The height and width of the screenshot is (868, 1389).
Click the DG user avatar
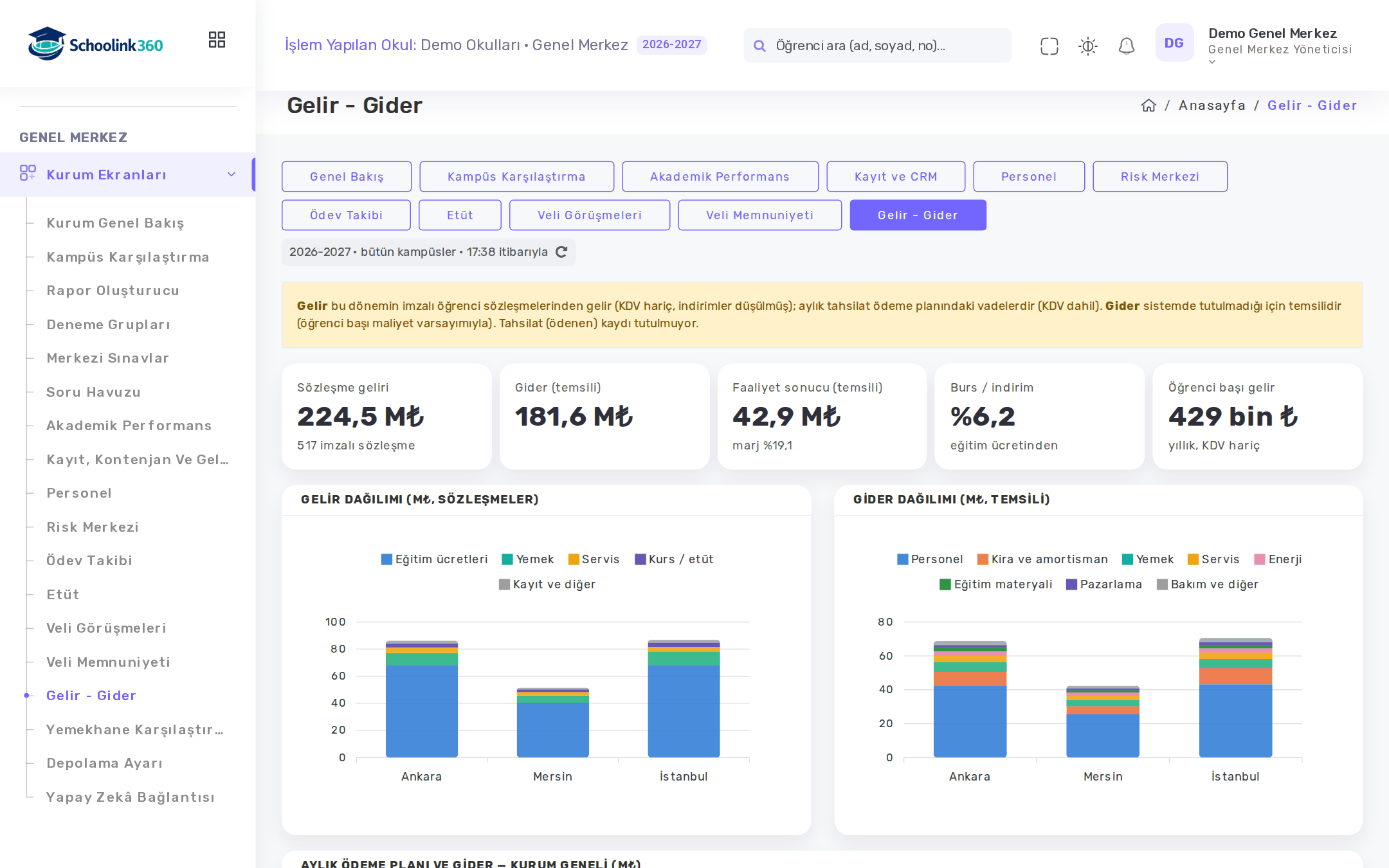click(x=1174, y=43)
